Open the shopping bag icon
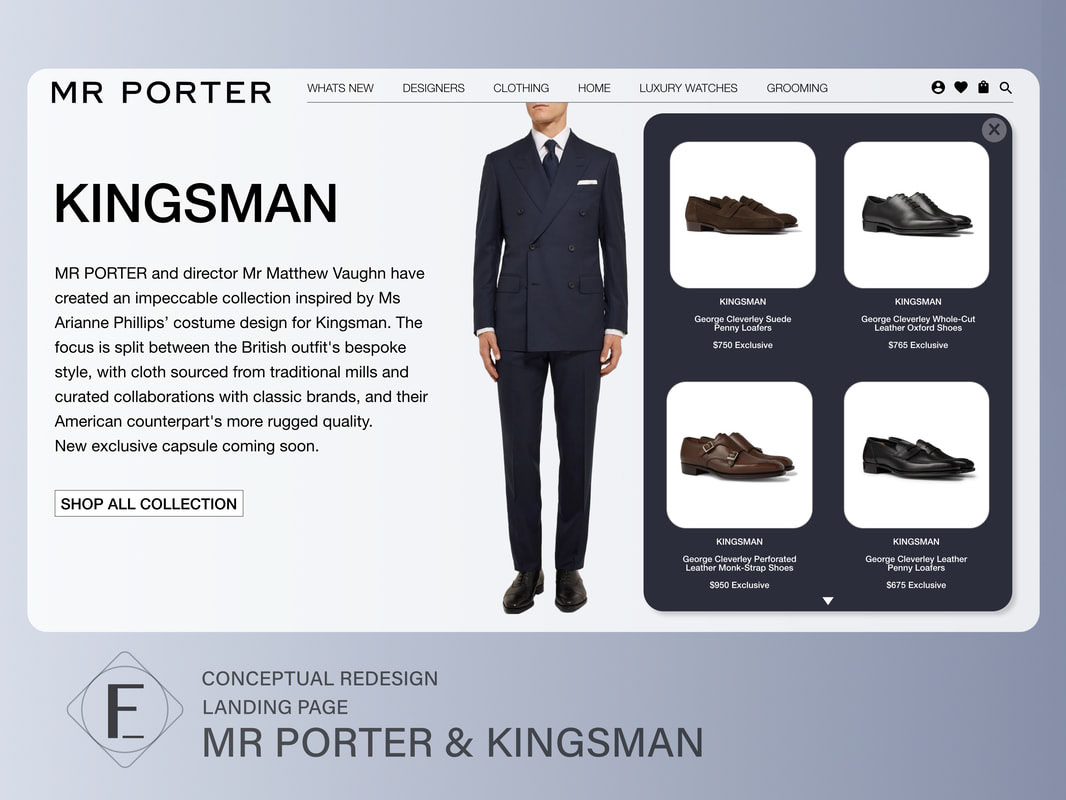 (983, 87)
